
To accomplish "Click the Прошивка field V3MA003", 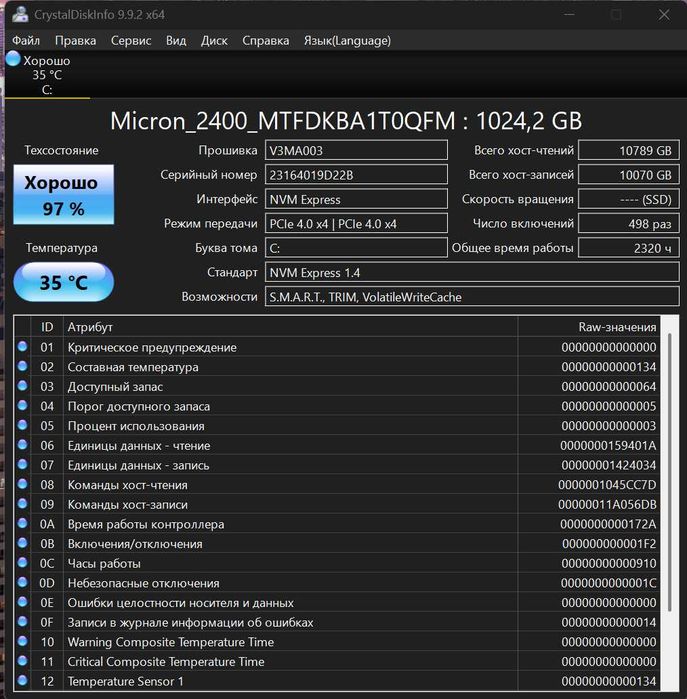I will [x=356, y=150].
